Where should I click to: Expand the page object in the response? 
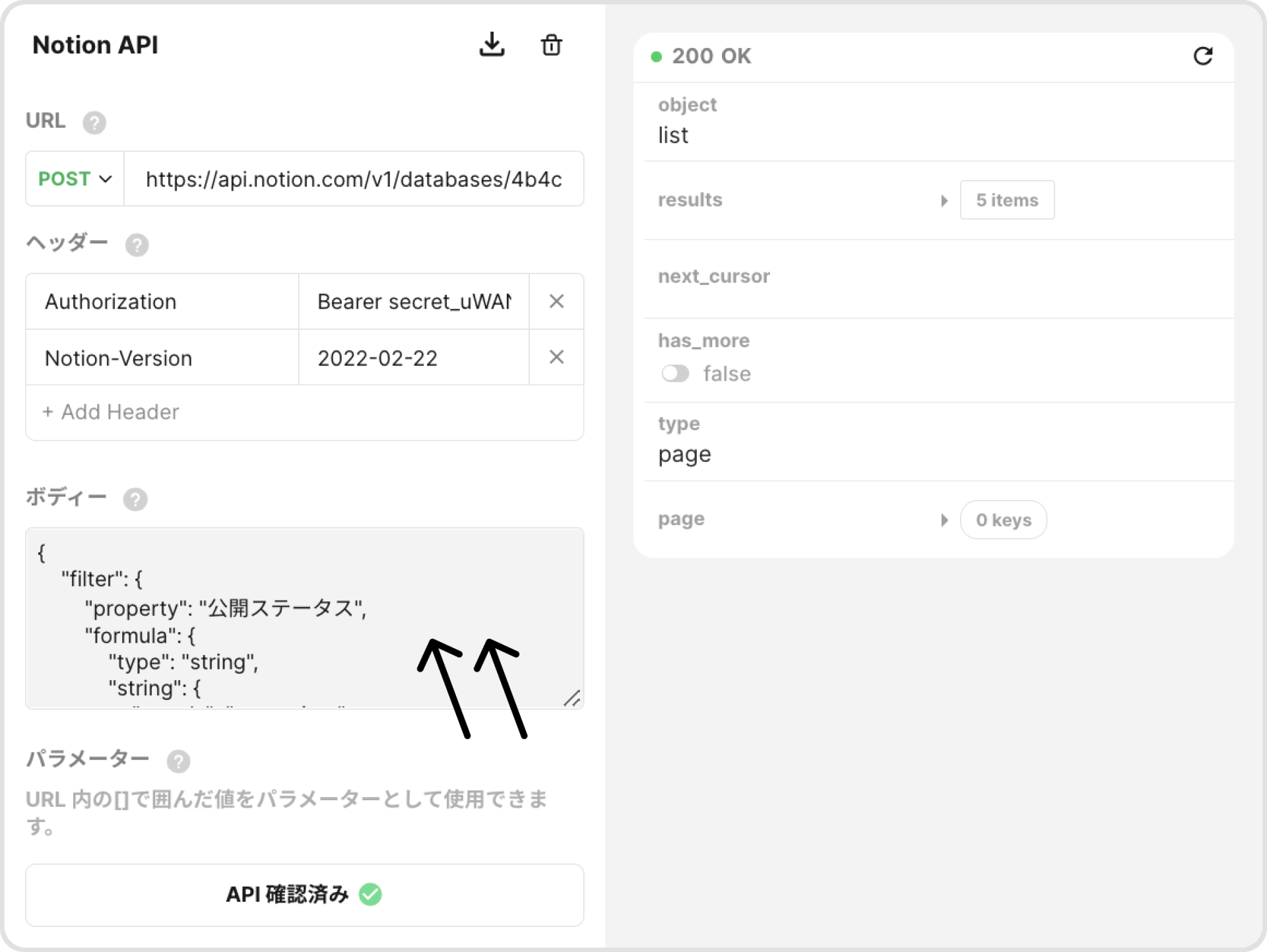coord(944,520)
